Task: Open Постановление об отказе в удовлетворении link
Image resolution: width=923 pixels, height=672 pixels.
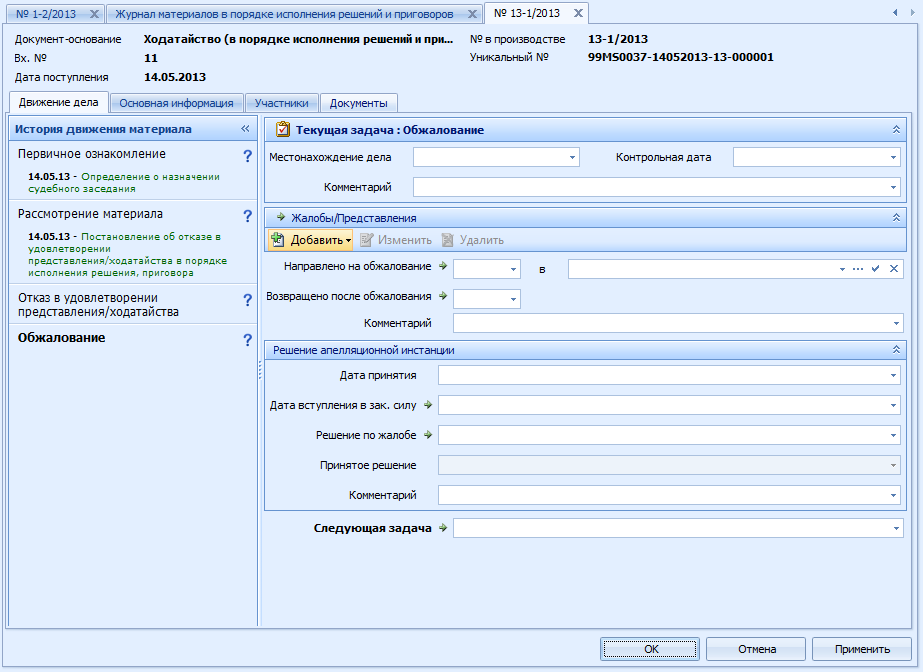Action: coord(128,254)
